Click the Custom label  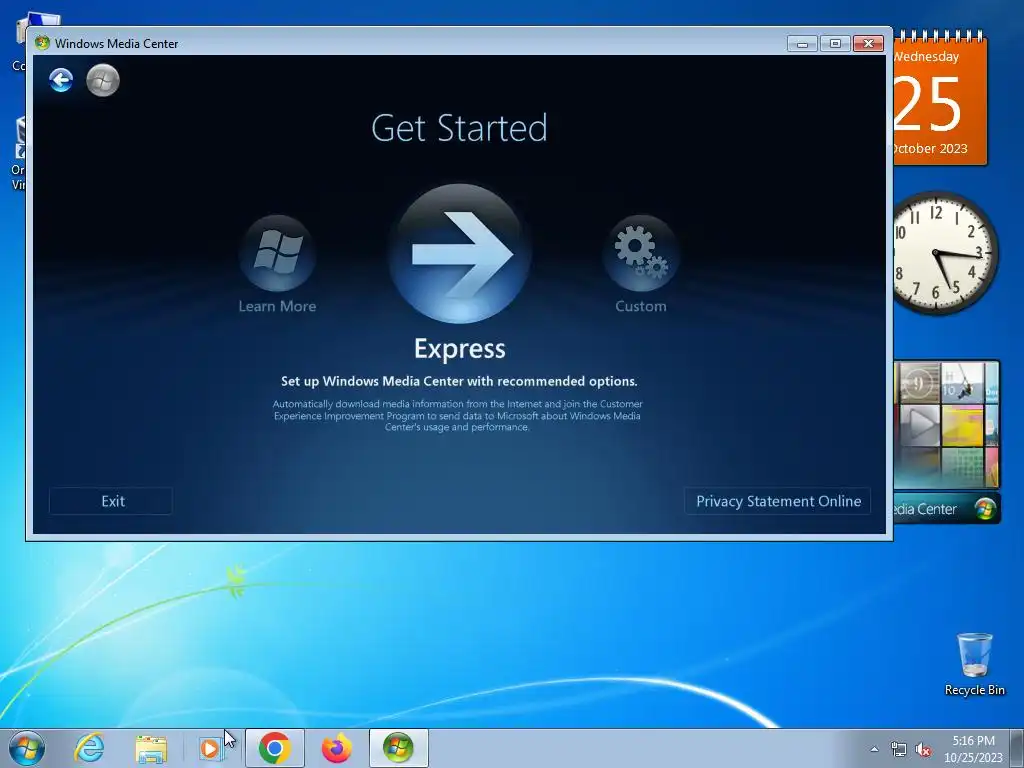click(x=641, y=306)
